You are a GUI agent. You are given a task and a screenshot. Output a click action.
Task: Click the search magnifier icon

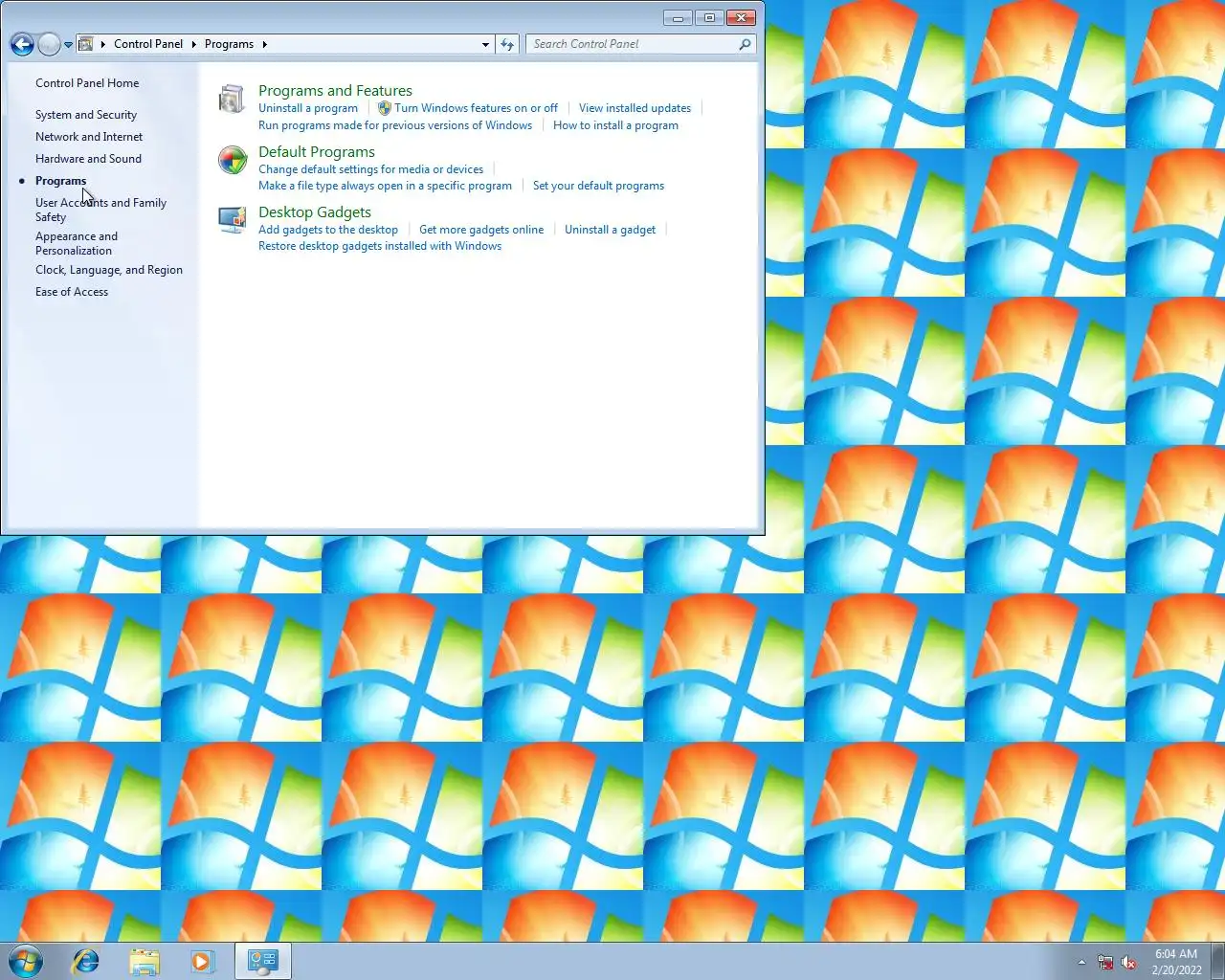tap(745, 44)
